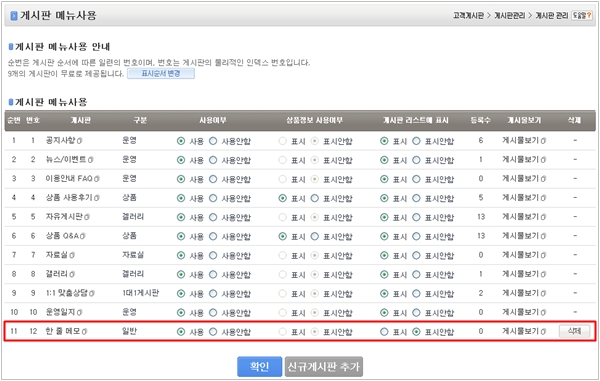Click the blue 확인 confirm button

(x=259, y=366)
